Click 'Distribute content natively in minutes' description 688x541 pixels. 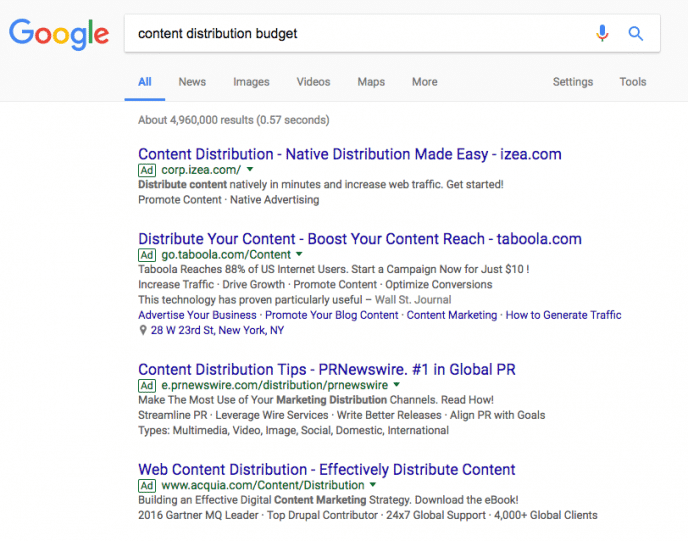coord(321,185)
